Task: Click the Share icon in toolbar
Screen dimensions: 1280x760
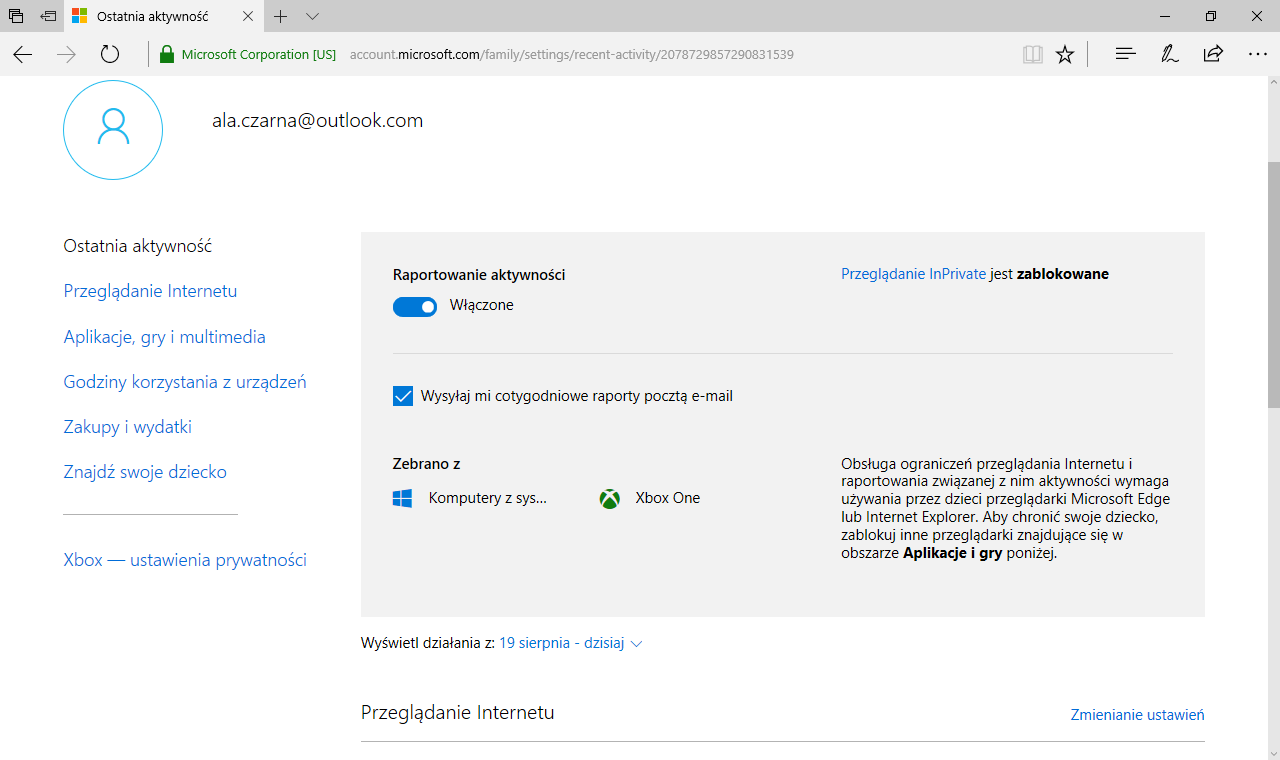Action: 1213,55
